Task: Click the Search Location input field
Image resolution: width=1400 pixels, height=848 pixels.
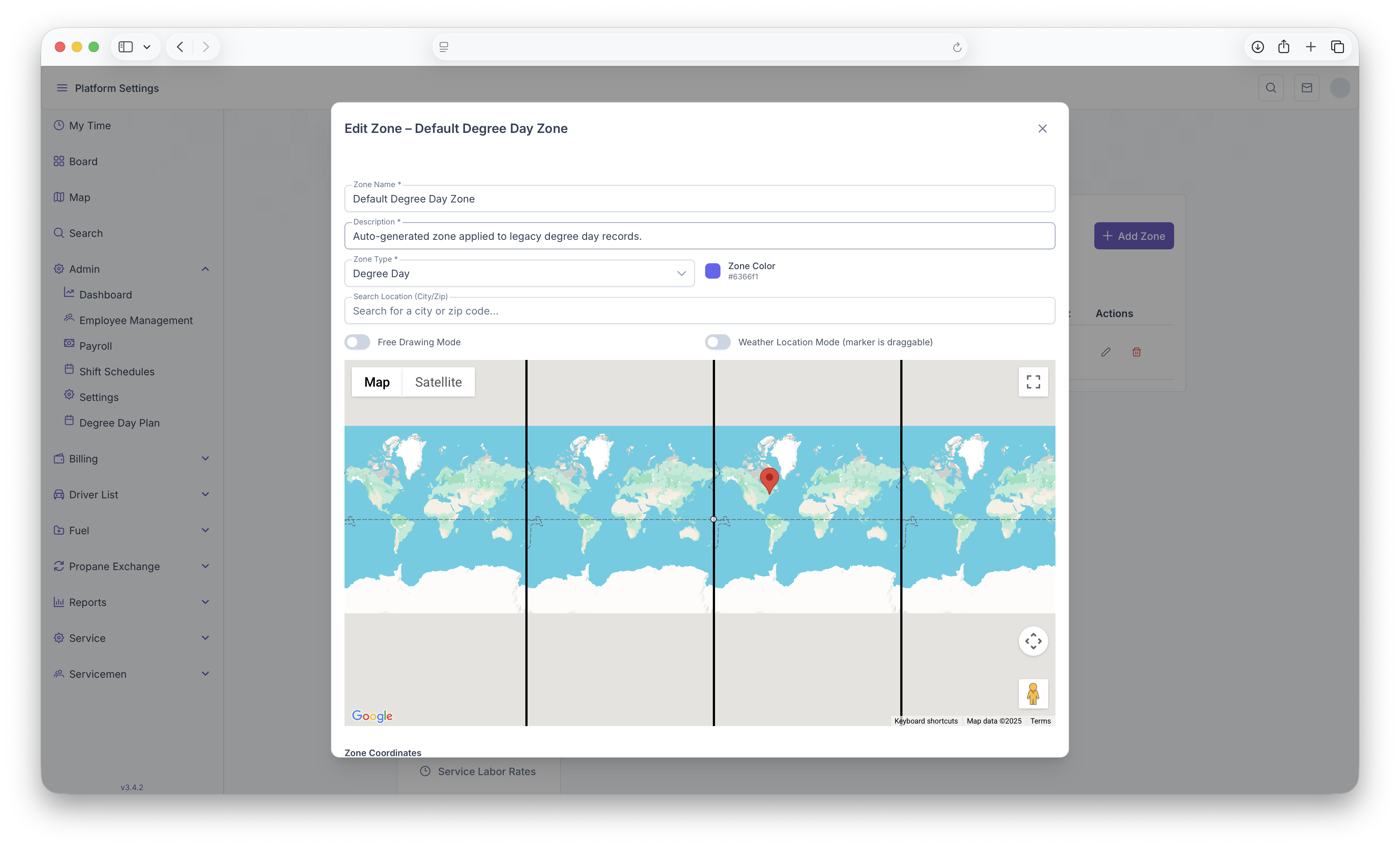Action: point(699,311)
